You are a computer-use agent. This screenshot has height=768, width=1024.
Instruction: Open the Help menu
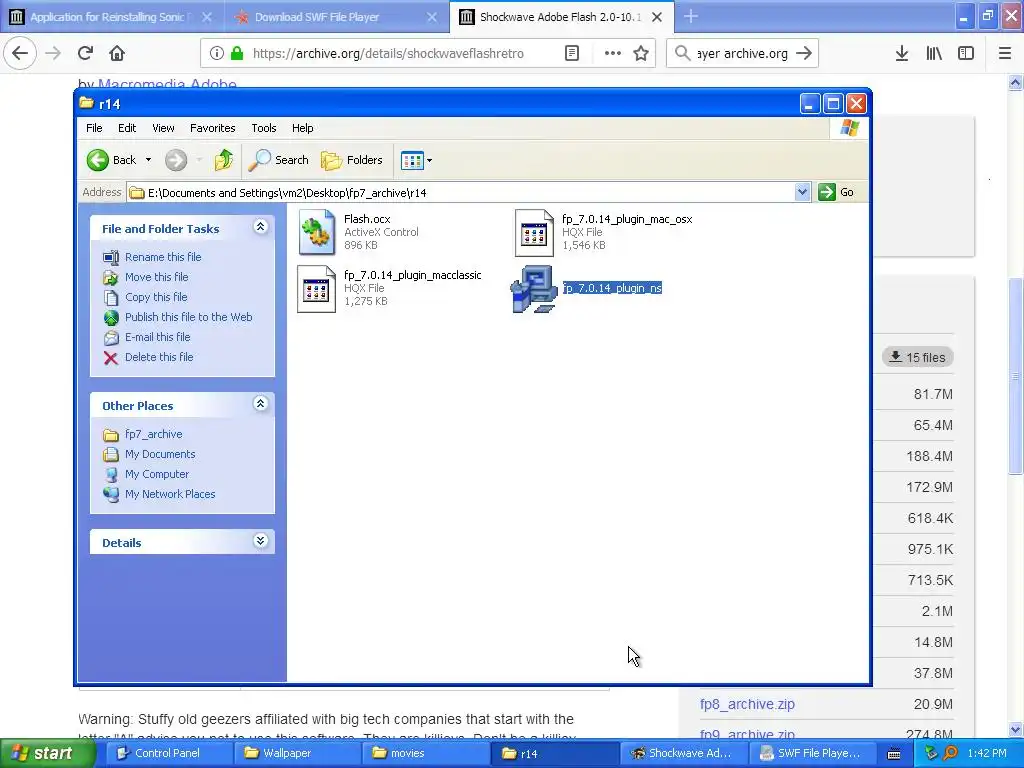pos(302,128)
